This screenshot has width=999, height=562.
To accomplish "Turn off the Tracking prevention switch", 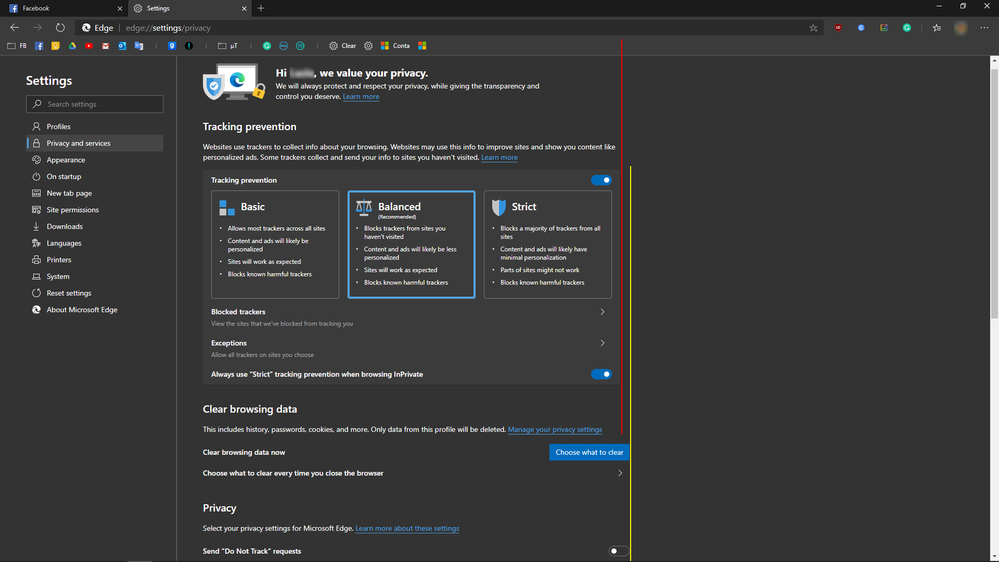I will (601, 180).
